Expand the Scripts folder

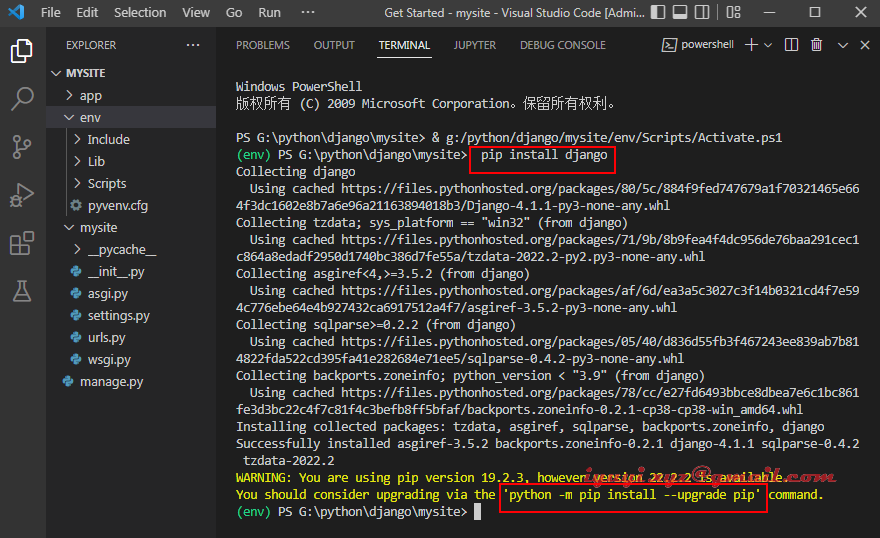106,183
